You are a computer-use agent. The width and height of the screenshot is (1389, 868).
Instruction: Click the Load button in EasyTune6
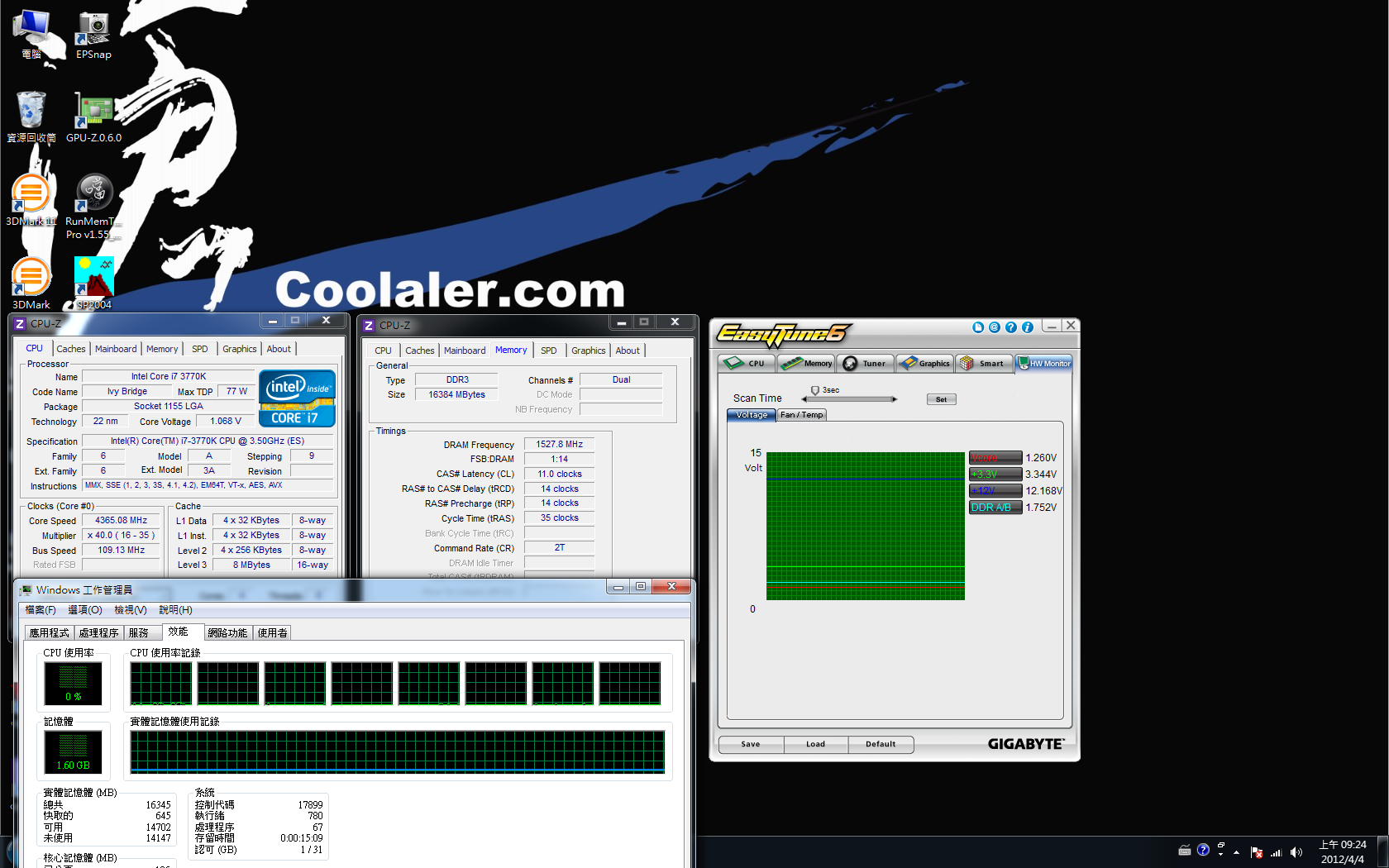coord(815,744)
